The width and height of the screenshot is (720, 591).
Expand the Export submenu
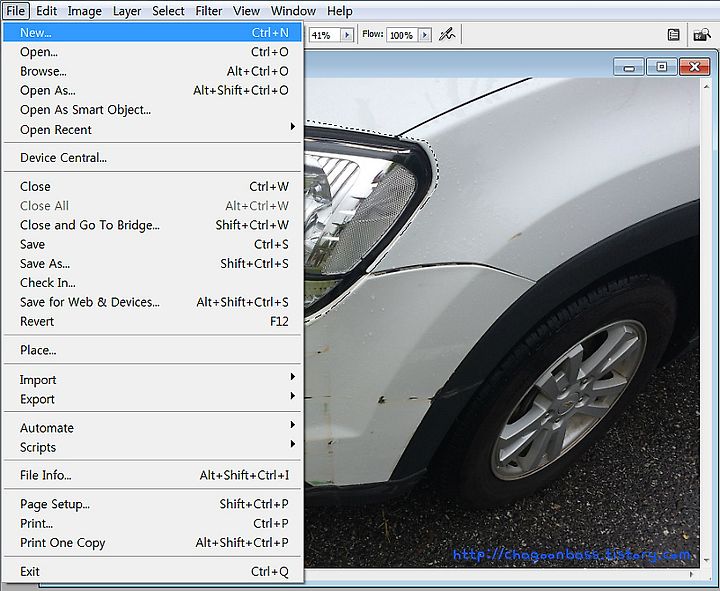[152, 399]
